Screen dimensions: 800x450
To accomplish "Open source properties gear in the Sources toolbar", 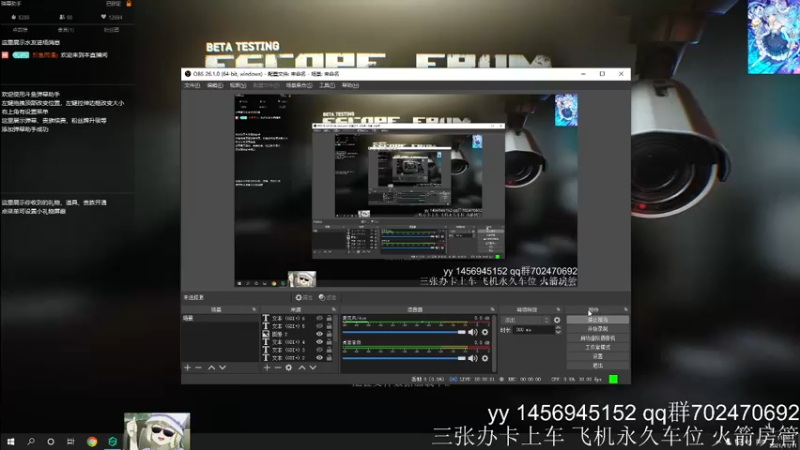I will click(289, 367).
